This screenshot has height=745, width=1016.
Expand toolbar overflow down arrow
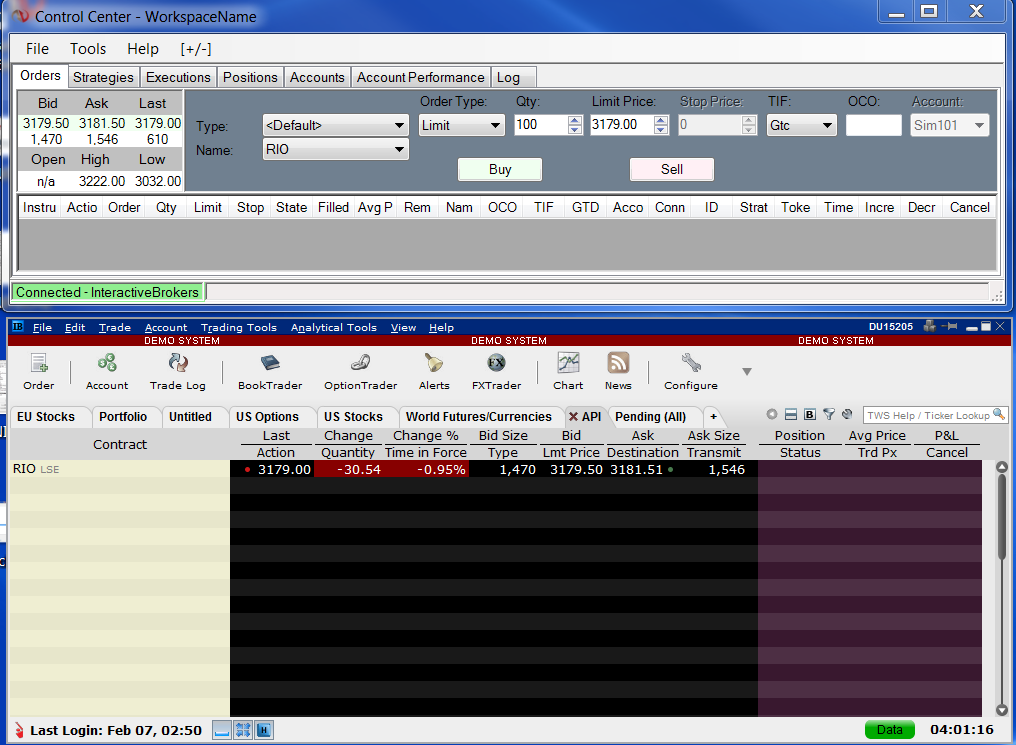point(746,372)
